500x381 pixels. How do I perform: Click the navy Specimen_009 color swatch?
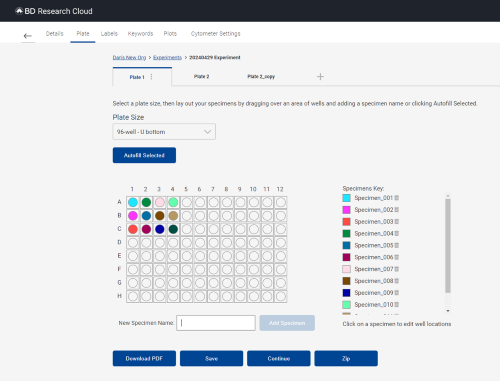346,293
